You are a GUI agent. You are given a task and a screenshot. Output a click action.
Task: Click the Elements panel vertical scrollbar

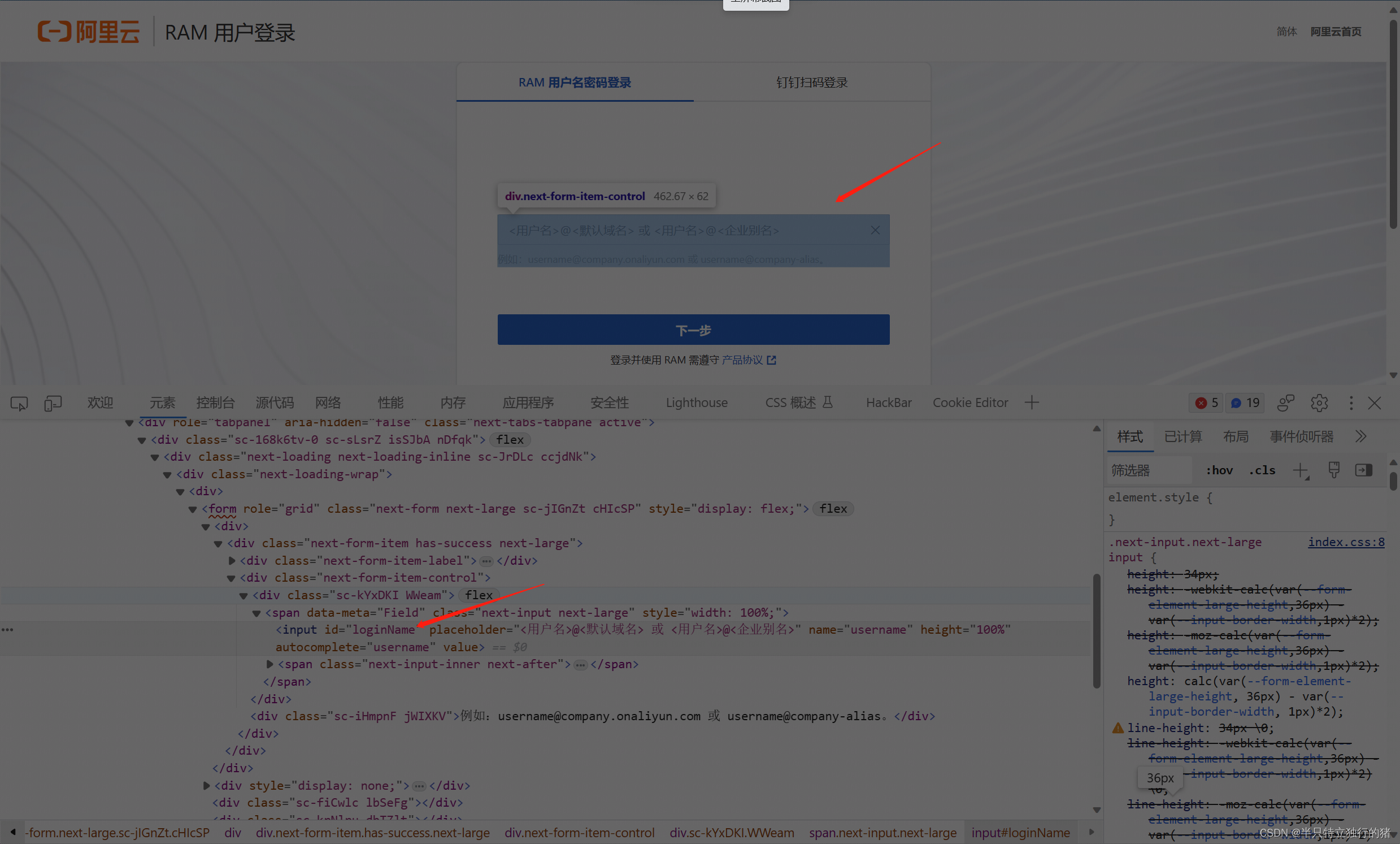(x=1097, y=631)
